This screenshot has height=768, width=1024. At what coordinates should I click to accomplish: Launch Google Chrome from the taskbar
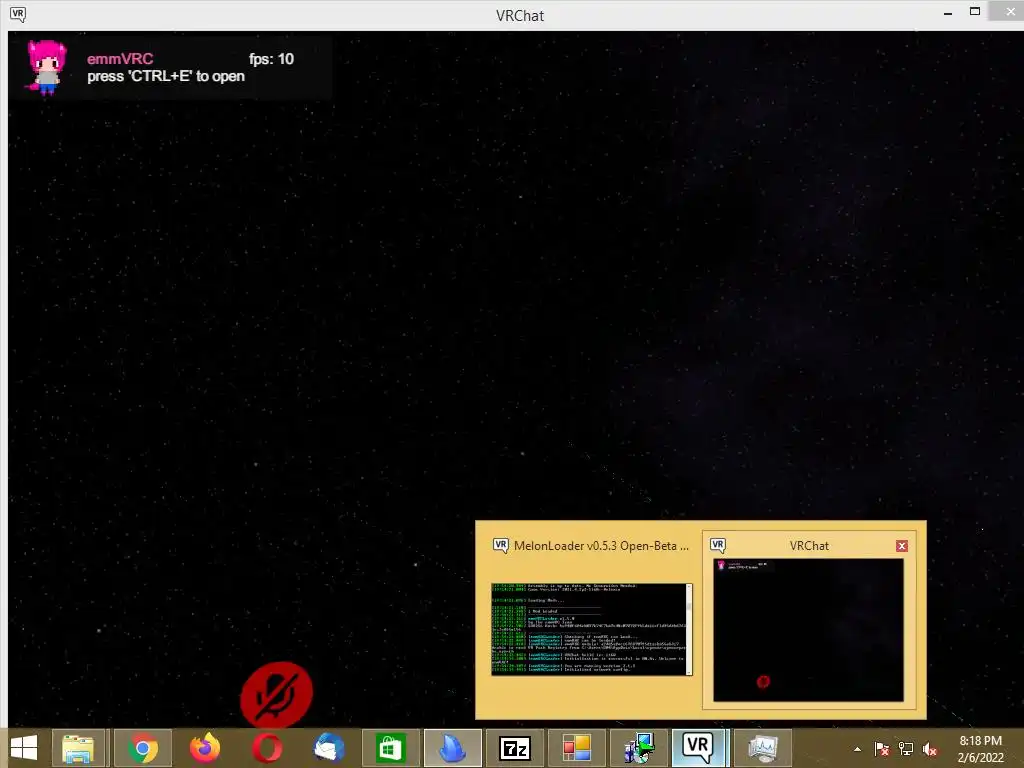click(x=143, y=748)
